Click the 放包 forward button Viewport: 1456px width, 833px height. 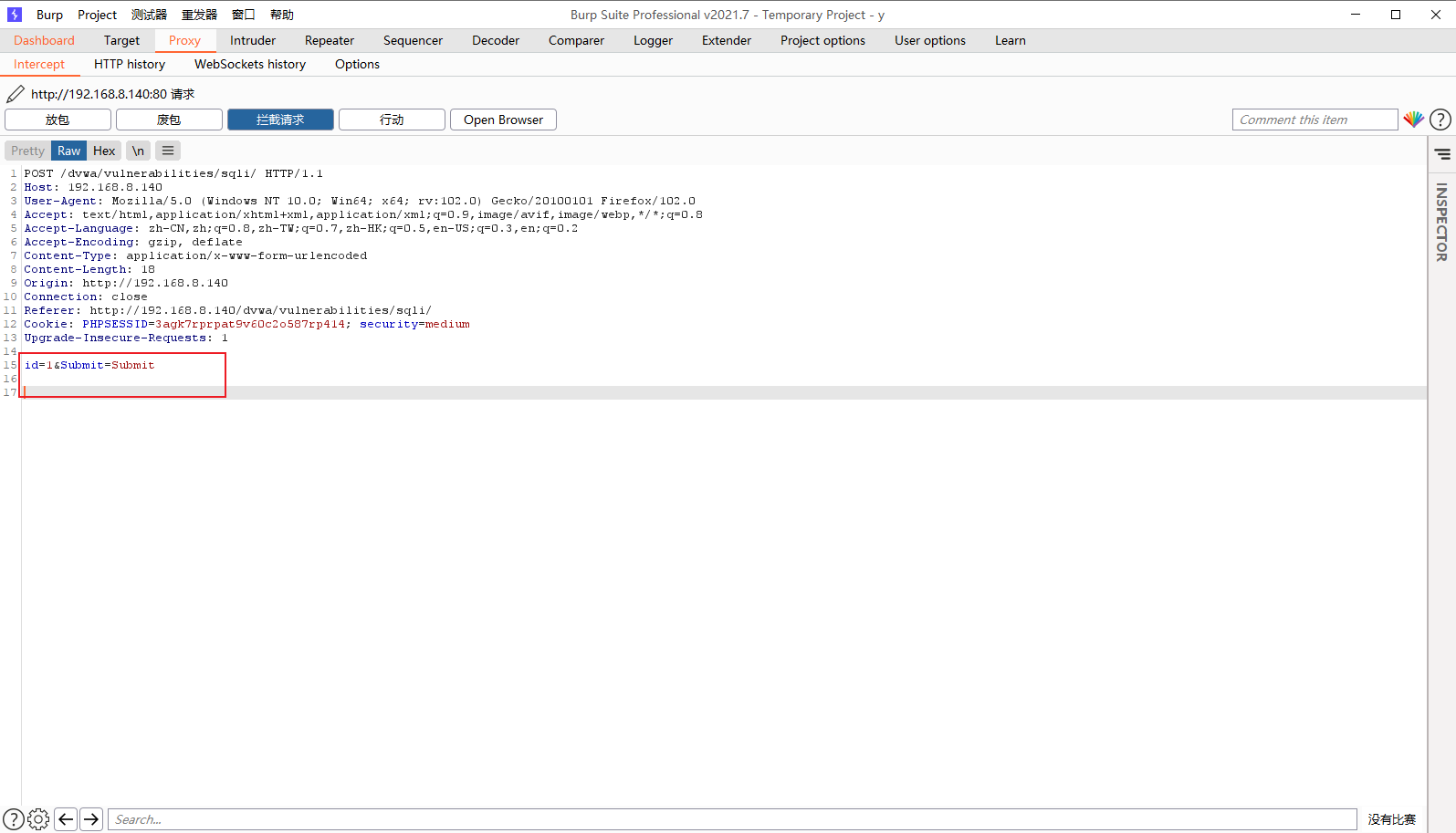(58, 120)
